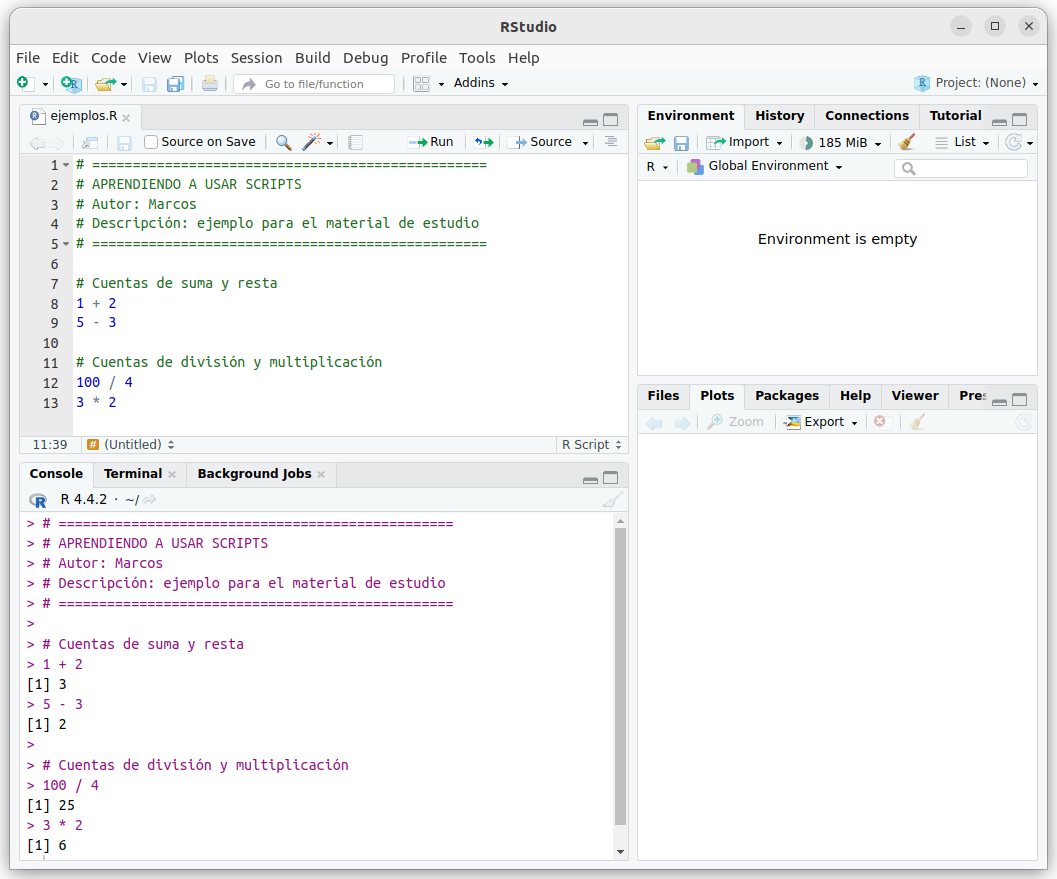Click the Find/Replace magnifier icon
The width and height of the screenshot is (1057, 879).
pos(284,142)
